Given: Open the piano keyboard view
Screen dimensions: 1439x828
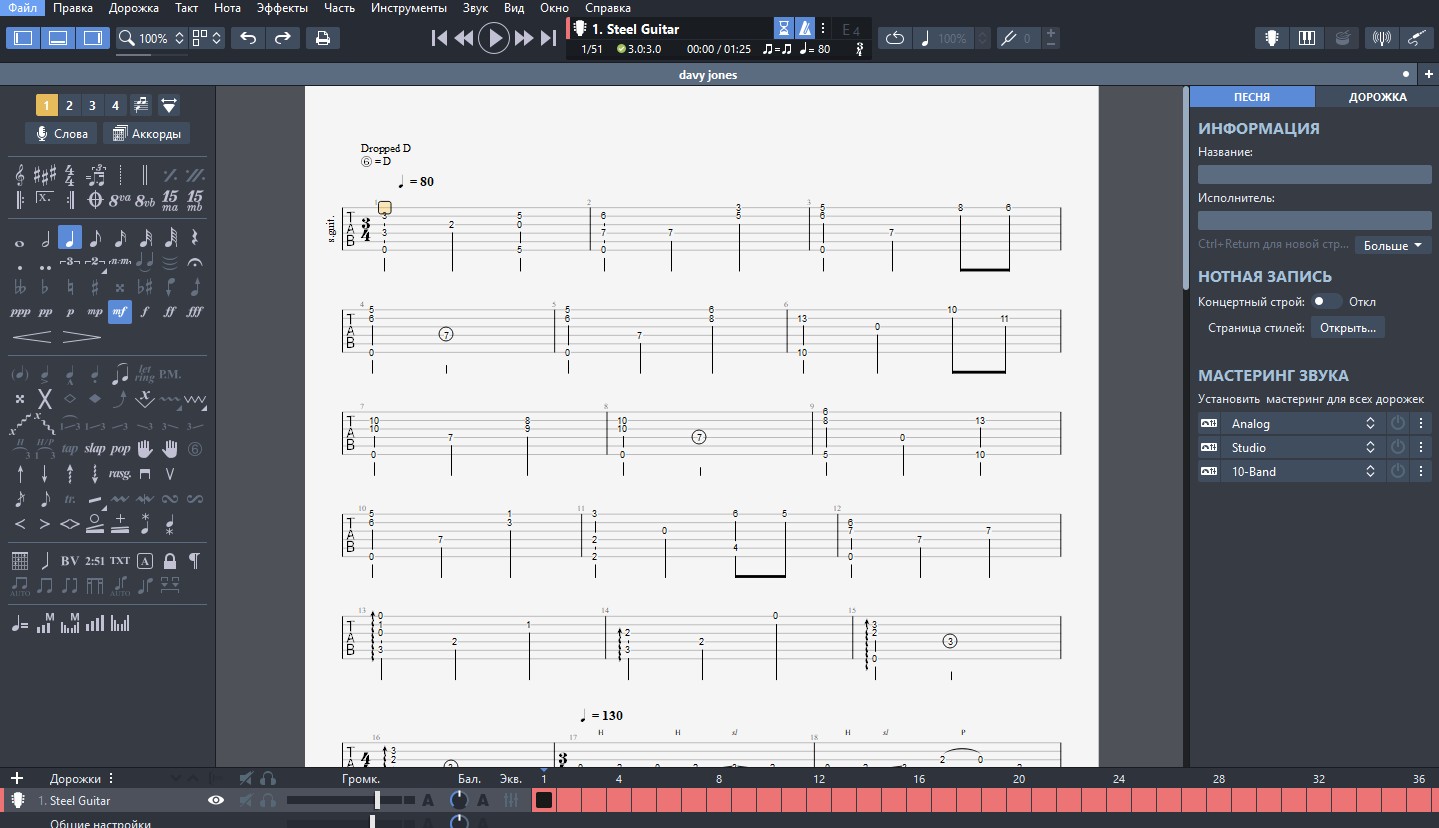Looking at the screenshot, I should (x=1307, y=38).
